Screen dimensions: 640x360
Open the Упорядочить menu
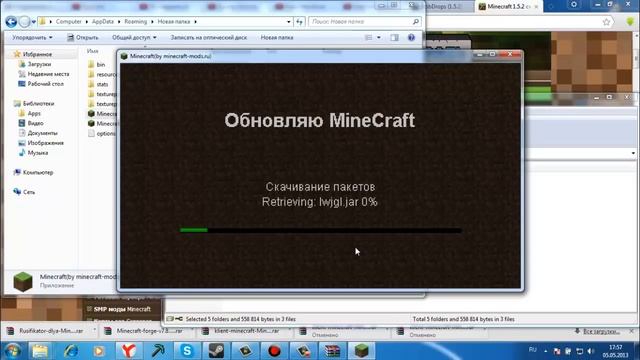coord(32,38)
